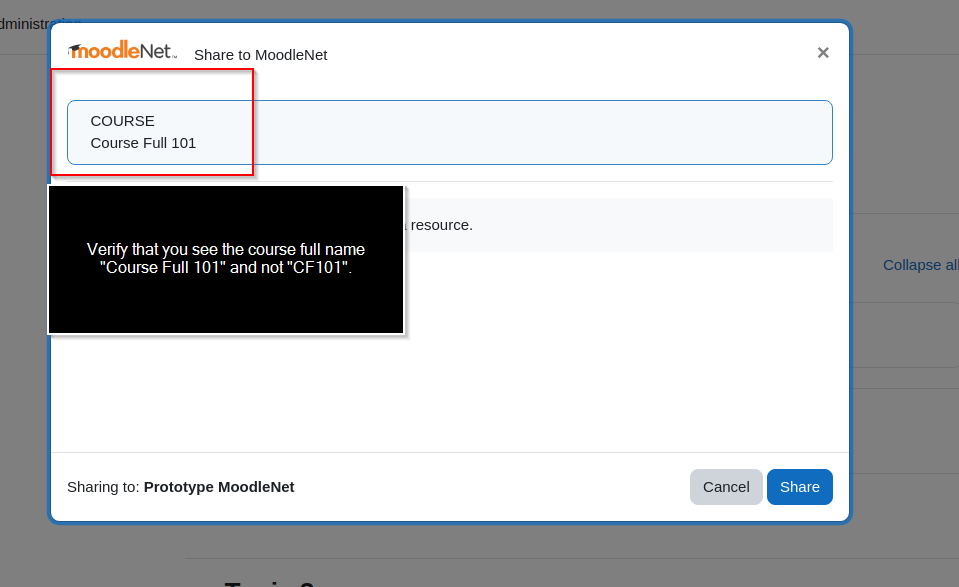This screenshot has height=587, width=959.
Task: Click the Share button
Action: point(799,487)
